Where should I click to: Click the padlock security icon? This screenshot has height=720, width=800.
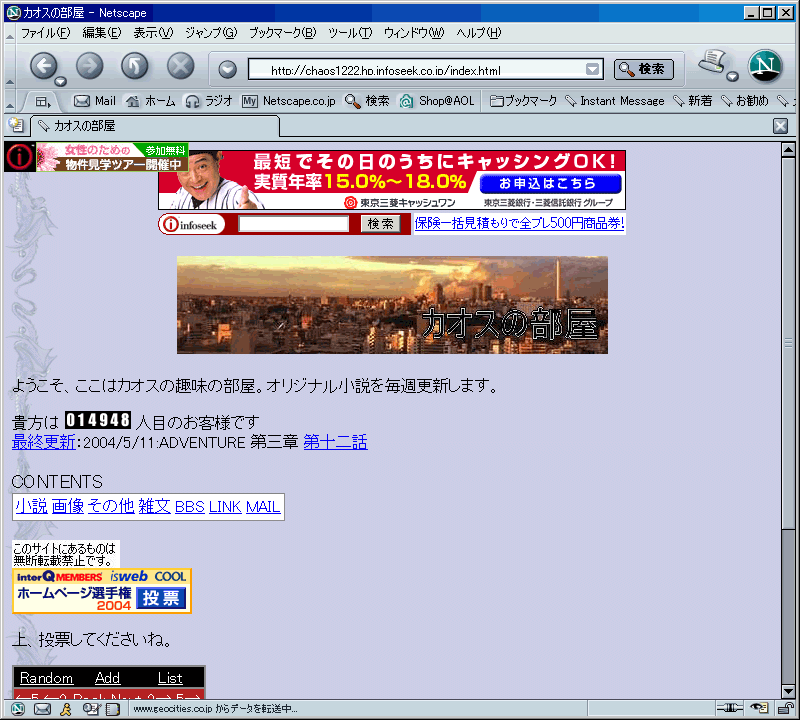coord(786,708)
